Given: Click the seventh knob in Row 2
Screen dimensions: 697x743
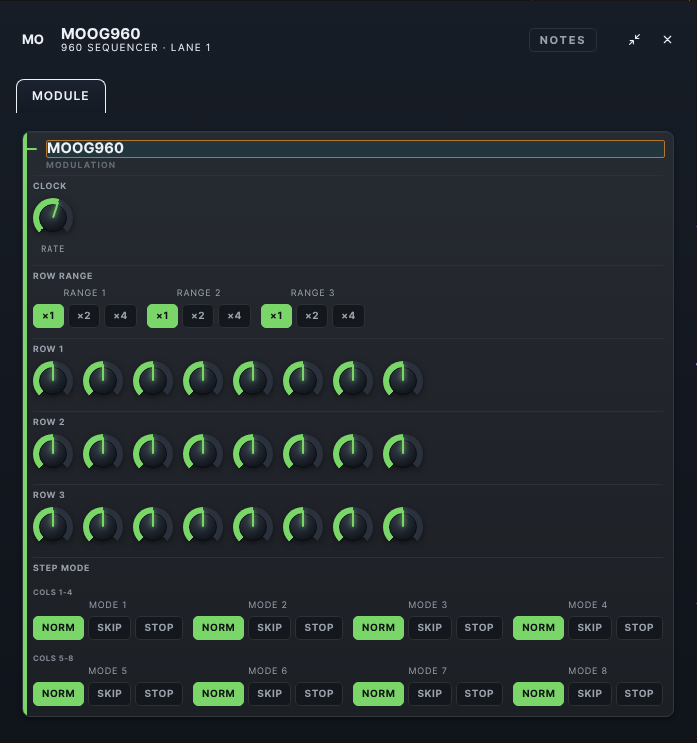Looking at the screenshot, I should coord(353,452).
